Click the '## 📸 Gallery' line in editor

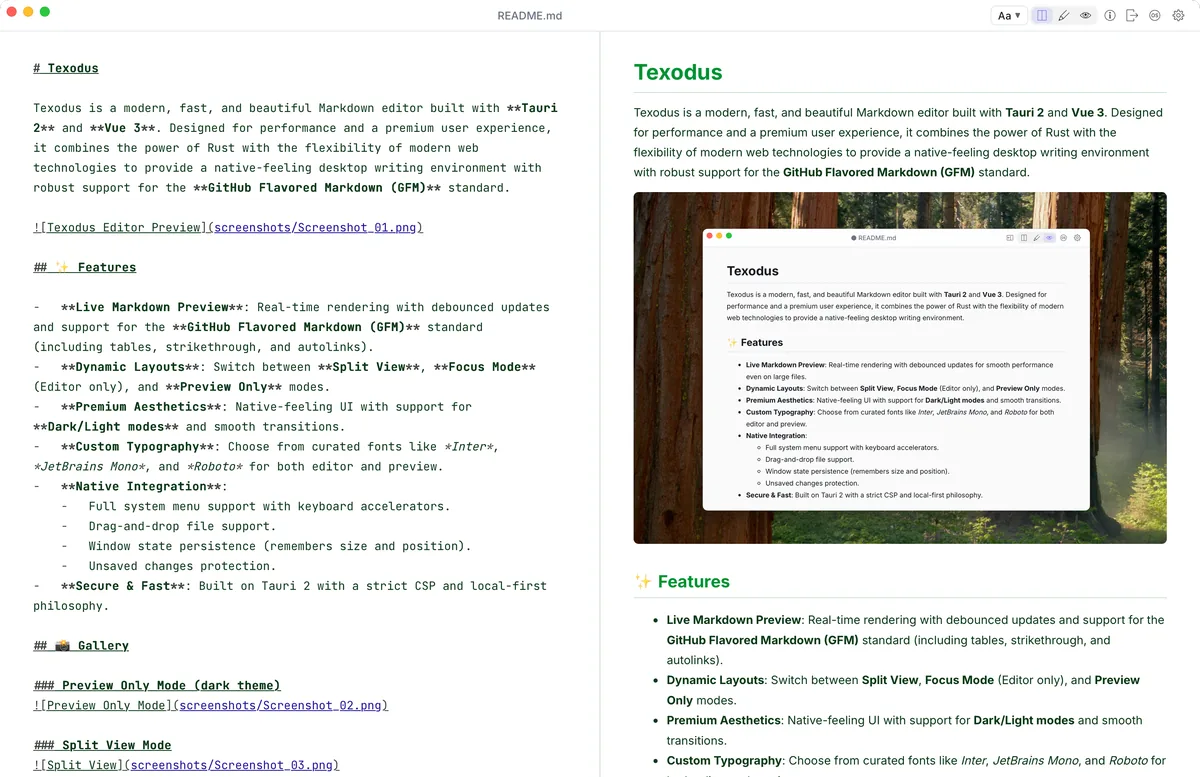point(81,645)
